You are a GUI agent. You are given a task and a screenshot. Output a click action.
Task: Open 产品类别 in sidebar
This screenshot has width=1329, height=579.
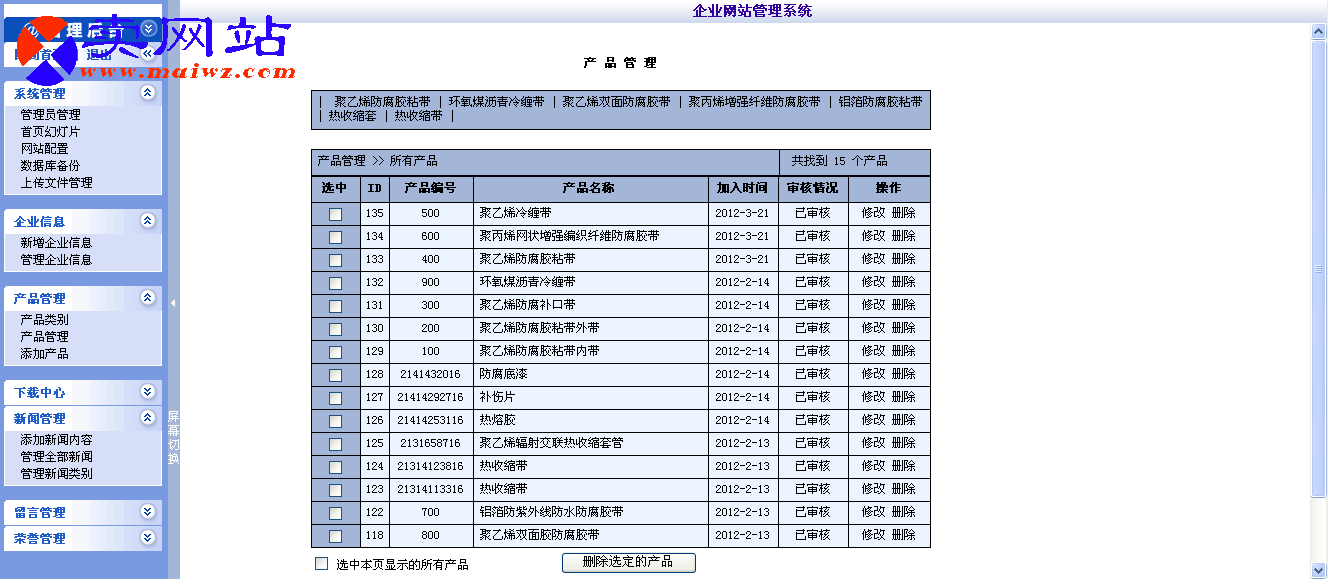[x=44, y=320]
